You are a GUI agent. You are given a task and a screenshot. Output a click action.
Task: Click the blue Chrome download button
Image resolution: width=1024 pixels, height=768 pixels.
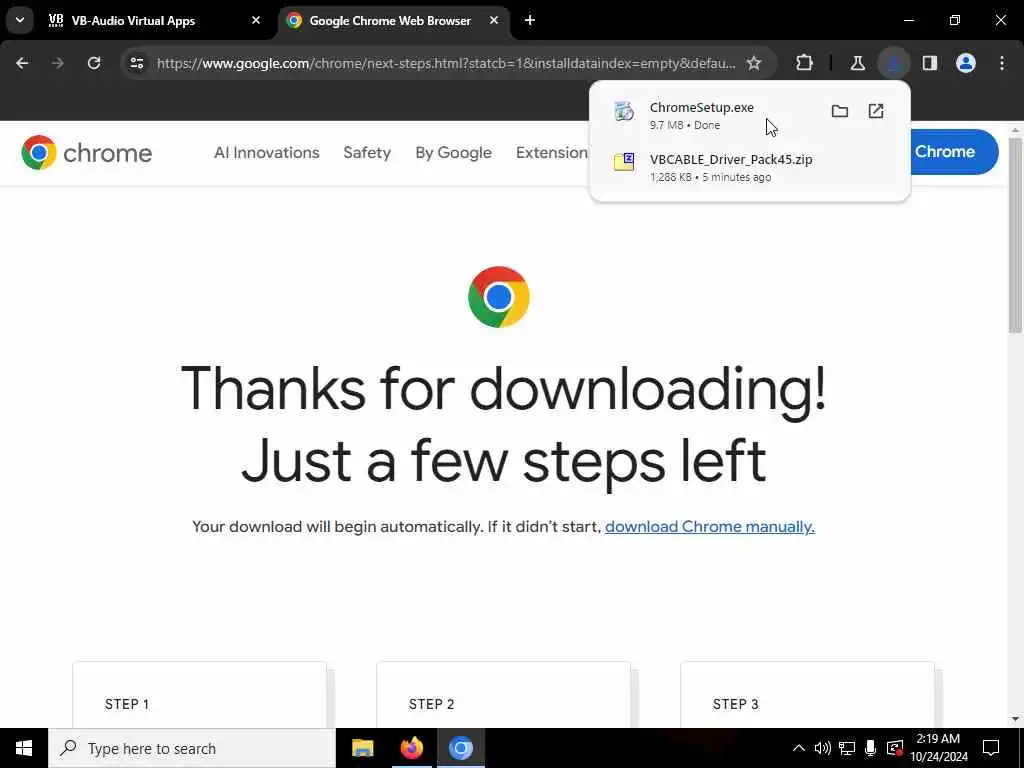point(953,152)
